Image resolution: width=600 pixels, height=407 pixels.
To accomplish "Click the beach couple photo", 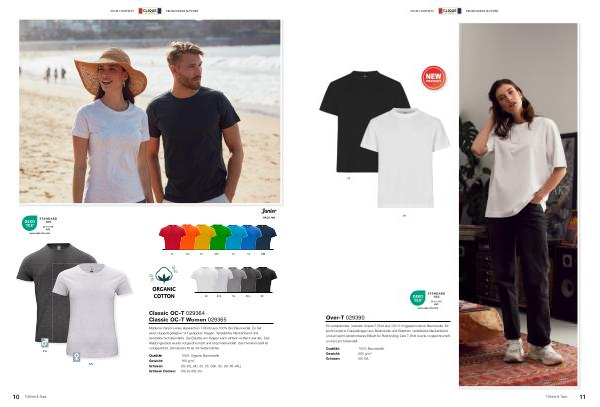I will [150, 111].
